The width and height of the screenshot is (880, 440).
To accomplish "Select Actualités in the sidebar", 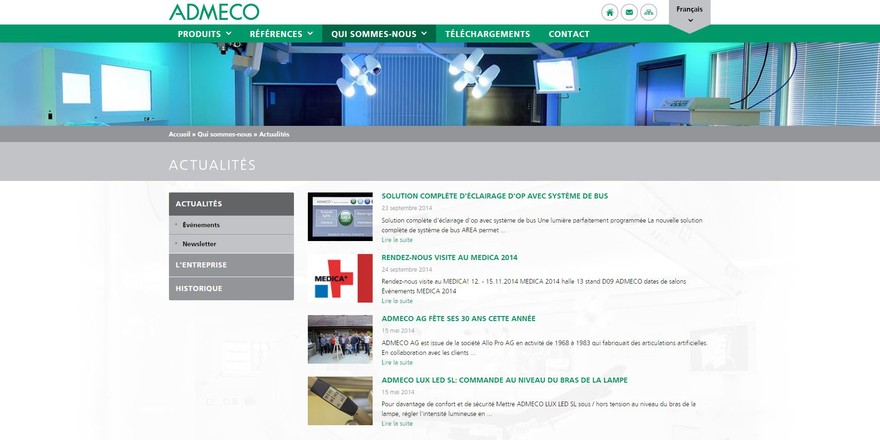I will coord(231,204).
